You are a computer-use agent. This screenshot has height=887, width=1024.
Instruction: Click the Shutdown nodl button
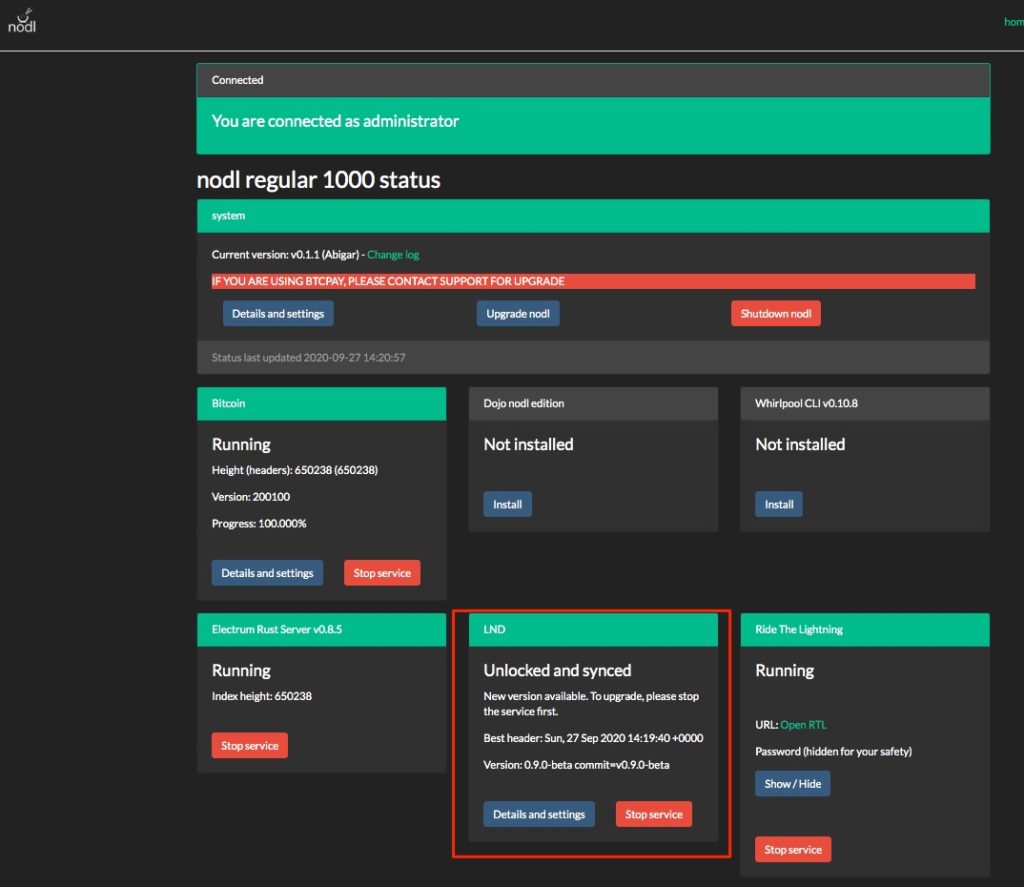coord(776,314)
